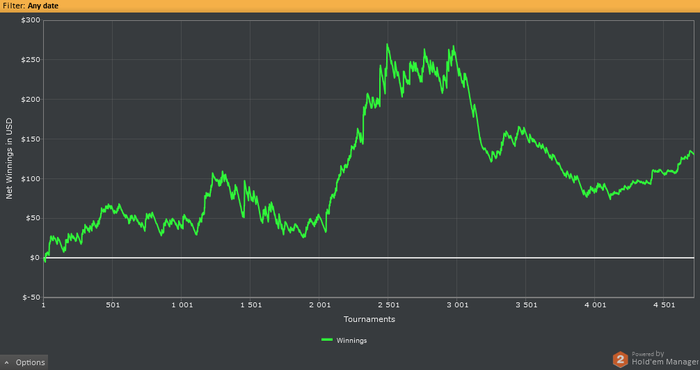Click the '2 001' x-axis label
Viewport: 700px width, 370px height.
click(319, 305)
